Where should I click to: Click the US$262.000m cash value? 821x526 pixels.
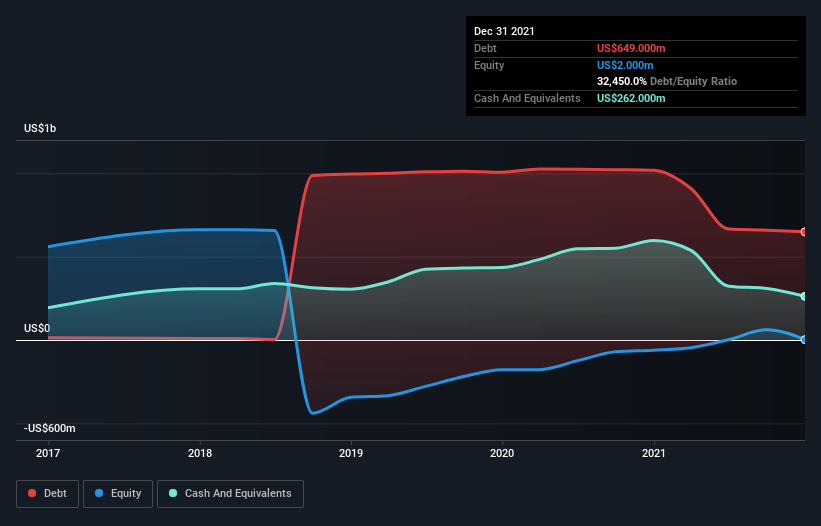[x=631, y=98]
